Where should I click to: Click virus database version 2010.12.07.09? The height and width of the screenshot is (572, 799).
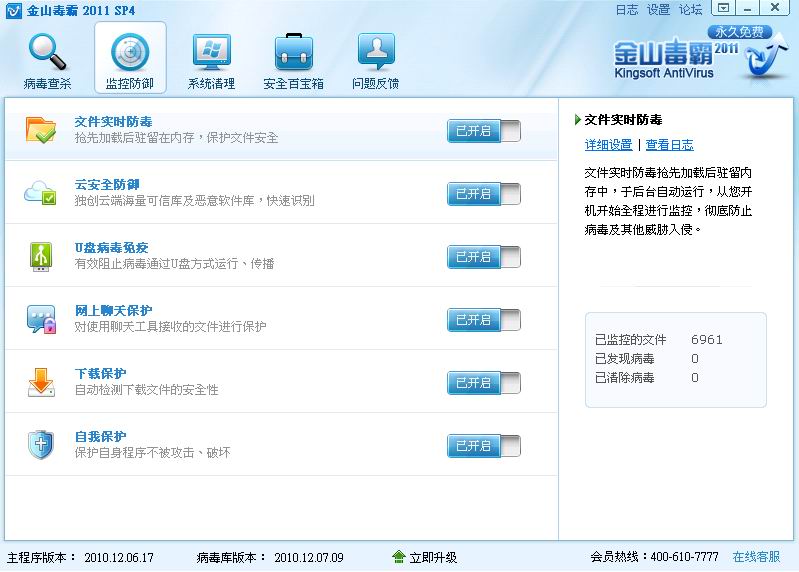(x=309, y=558)
